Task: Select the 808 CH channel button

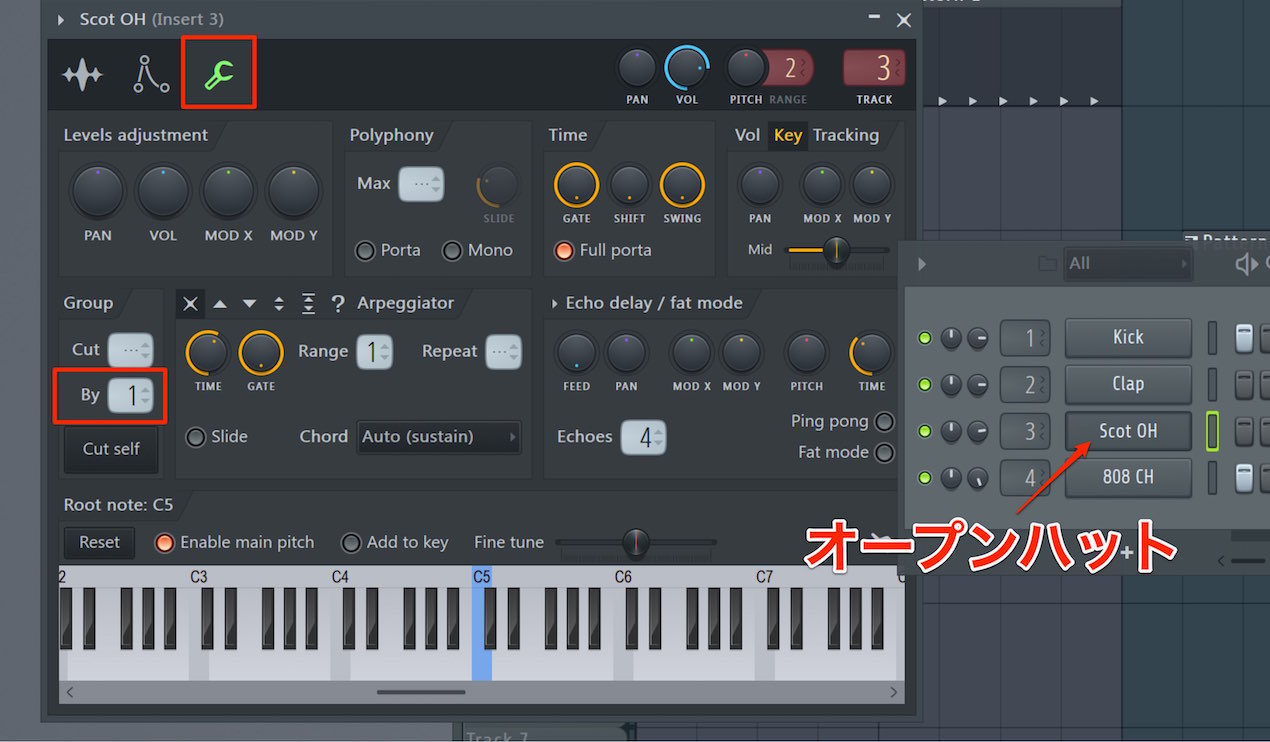Action: click(x=1128, y=477)
